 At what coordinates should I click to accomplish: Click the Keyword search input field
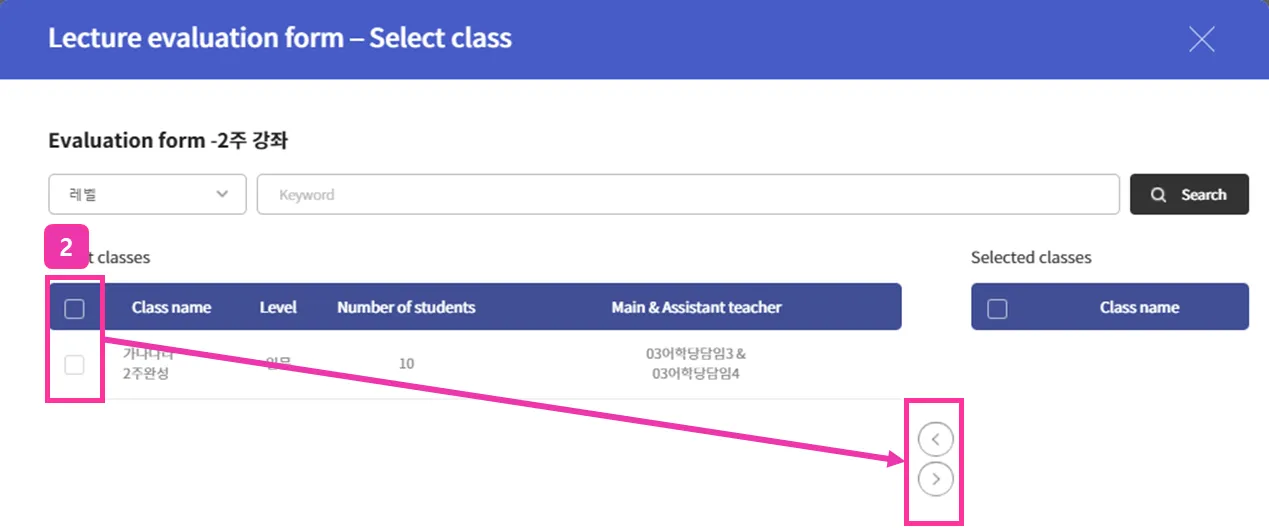coord(687,195)
